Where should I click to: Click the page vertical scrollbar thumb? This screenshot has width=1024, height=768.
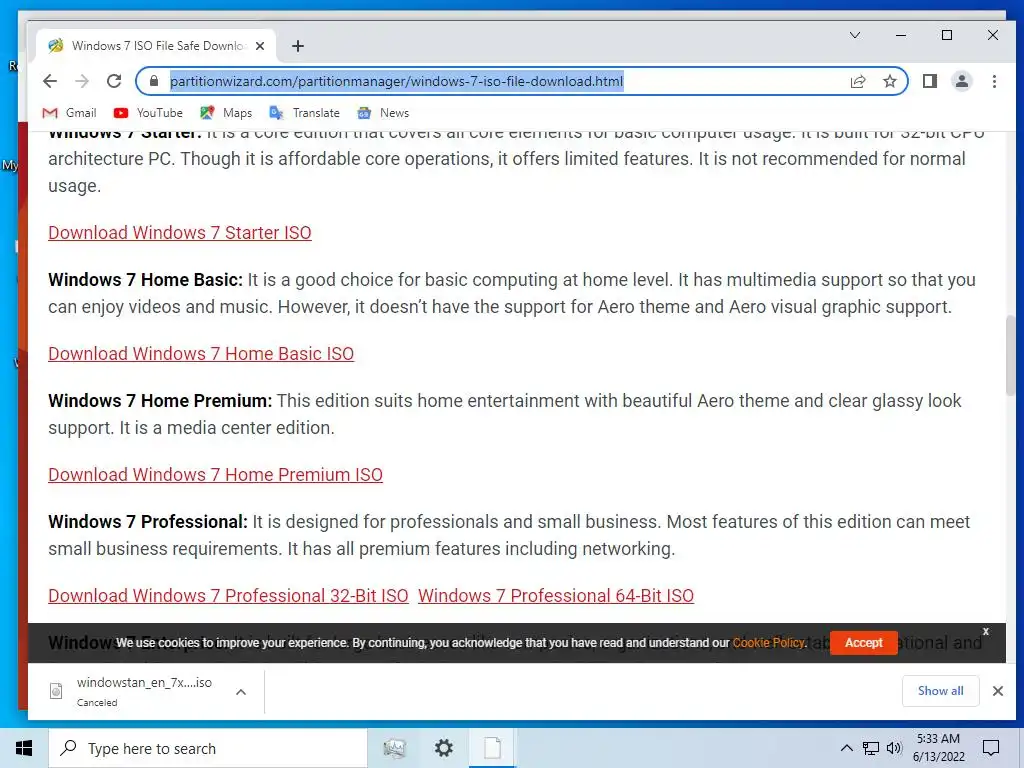click(1011, 354)
